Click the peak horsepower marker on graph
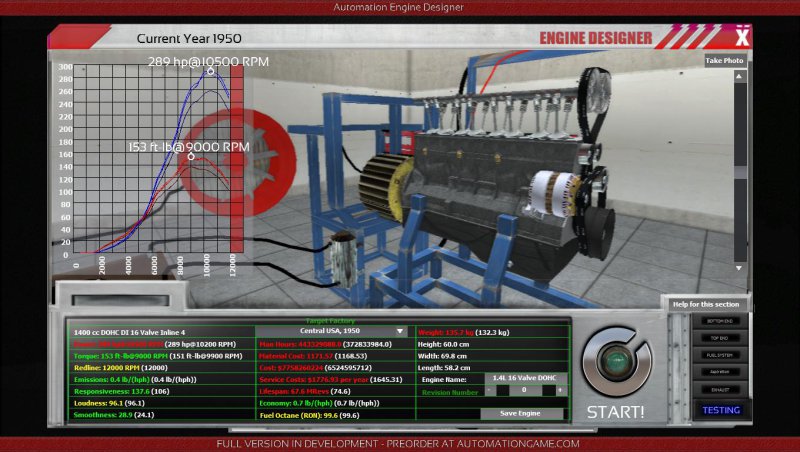The width and height of the screenshot is (800, 452). 210,72
